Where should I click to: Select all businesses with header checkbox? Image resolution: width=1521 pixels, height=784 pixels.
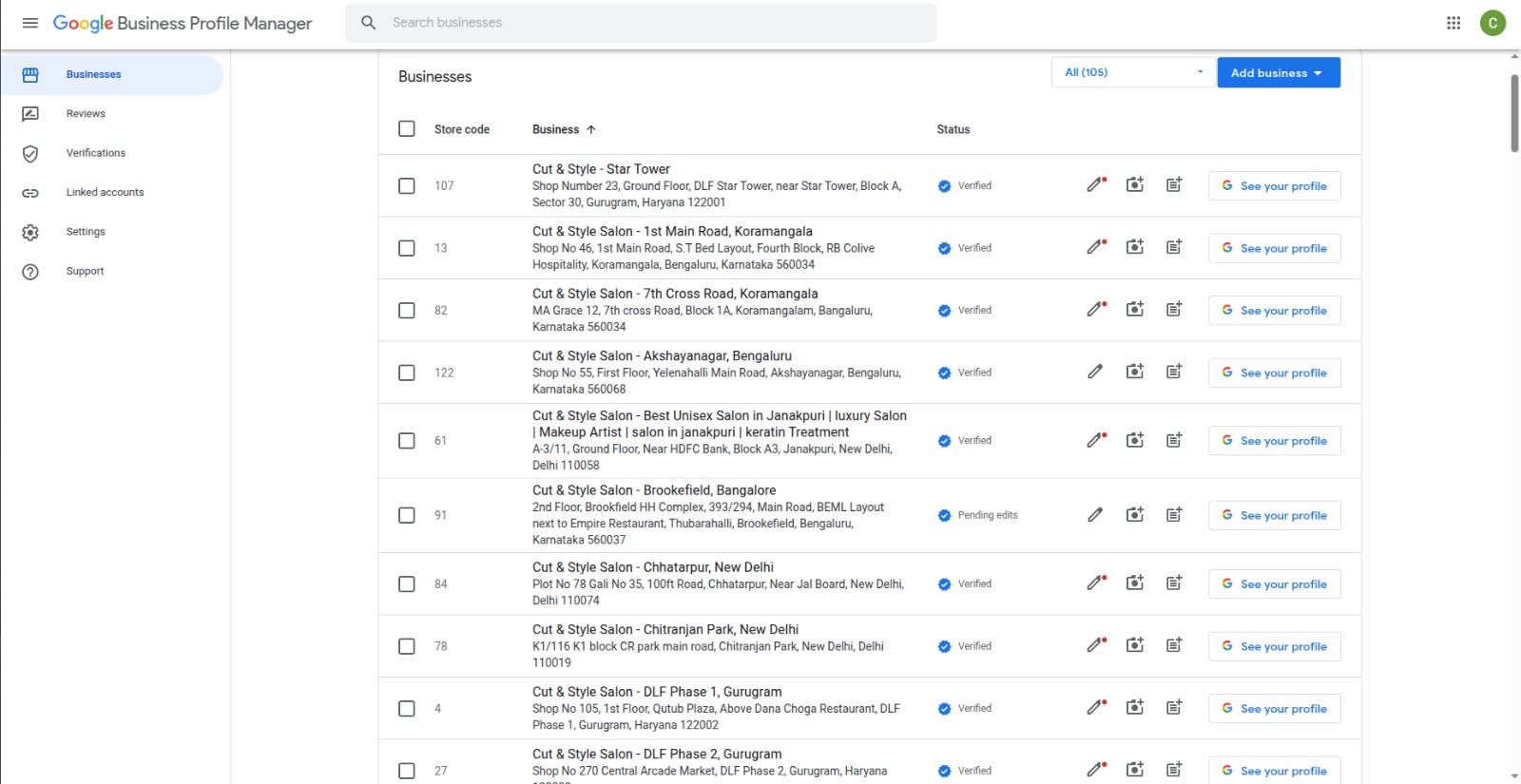click(407, 129)
